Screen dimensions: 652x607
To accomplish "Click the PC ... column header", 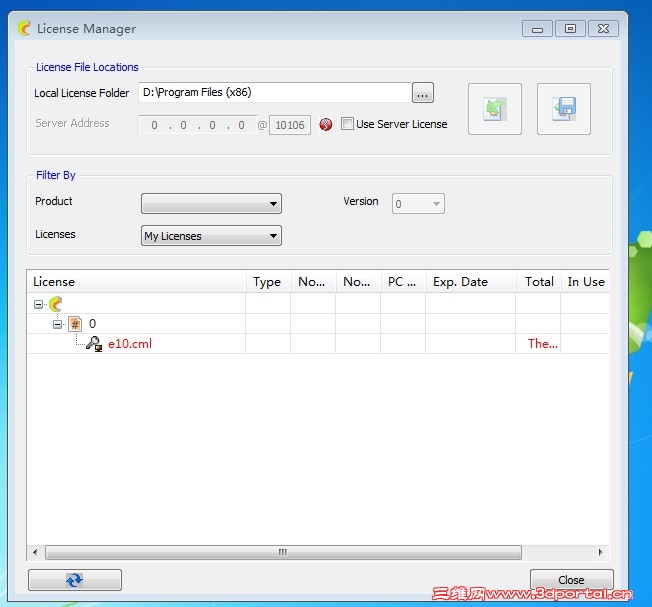I will coord(403,281).
